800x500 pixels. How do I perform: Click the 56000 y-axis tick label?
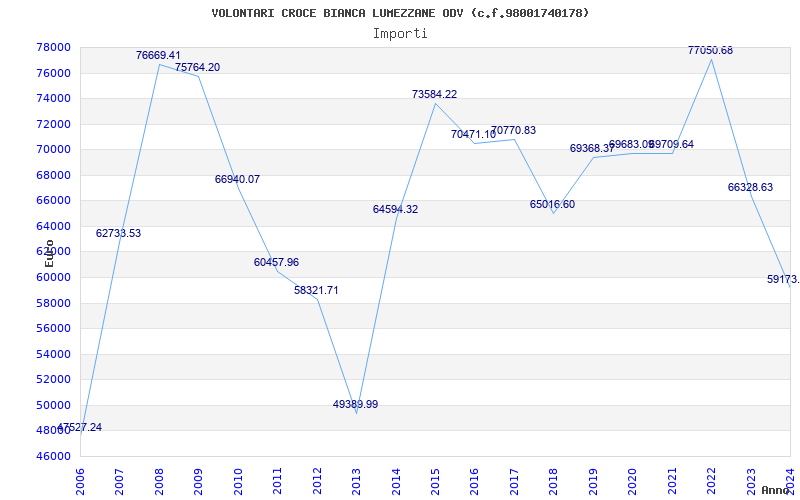[53, 329]
